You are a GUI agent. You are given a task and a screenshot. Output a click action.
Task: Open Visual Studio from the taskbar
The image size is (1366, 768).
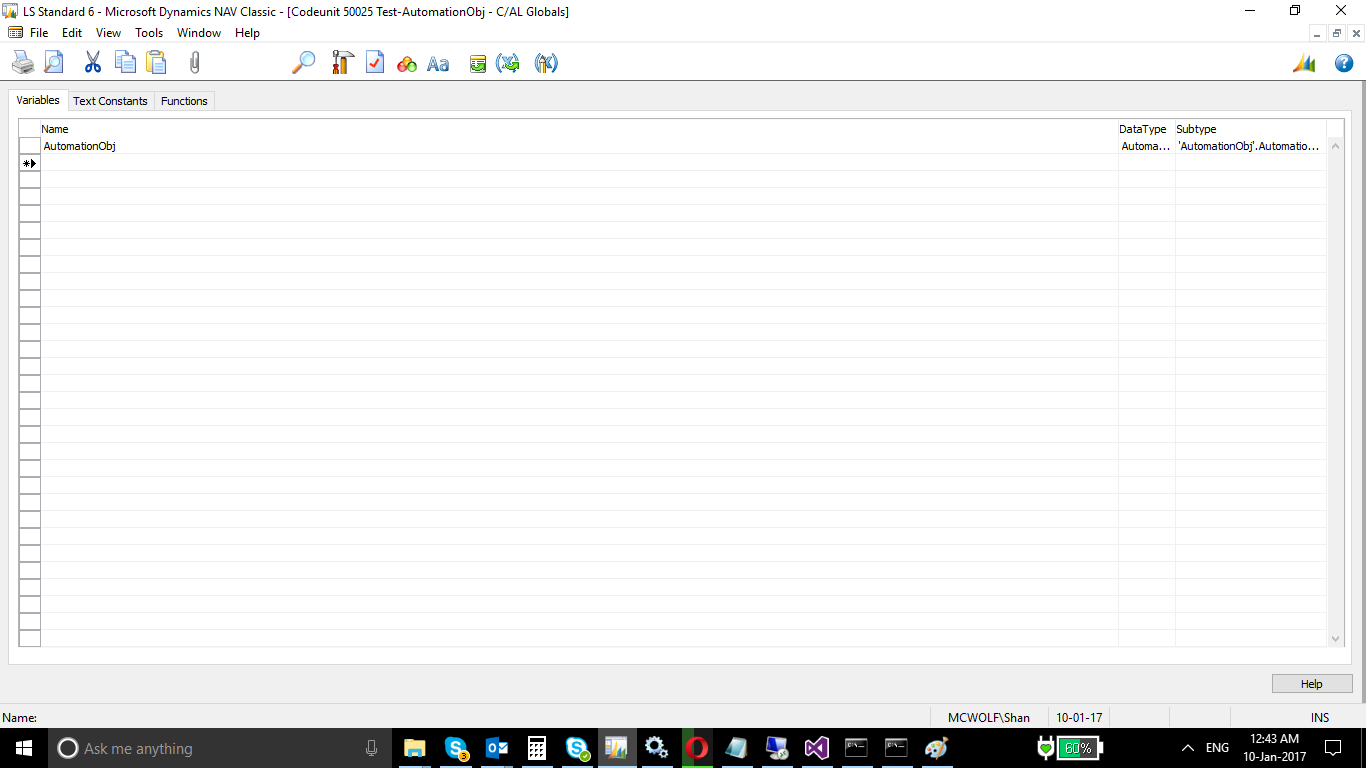coord(816,748)
